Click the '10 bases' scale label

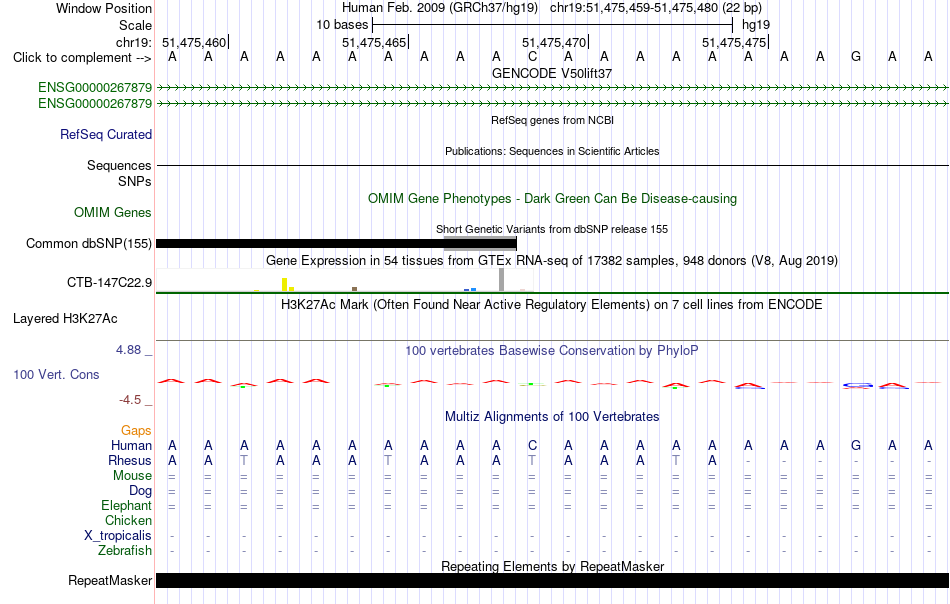tap(342, 25)
